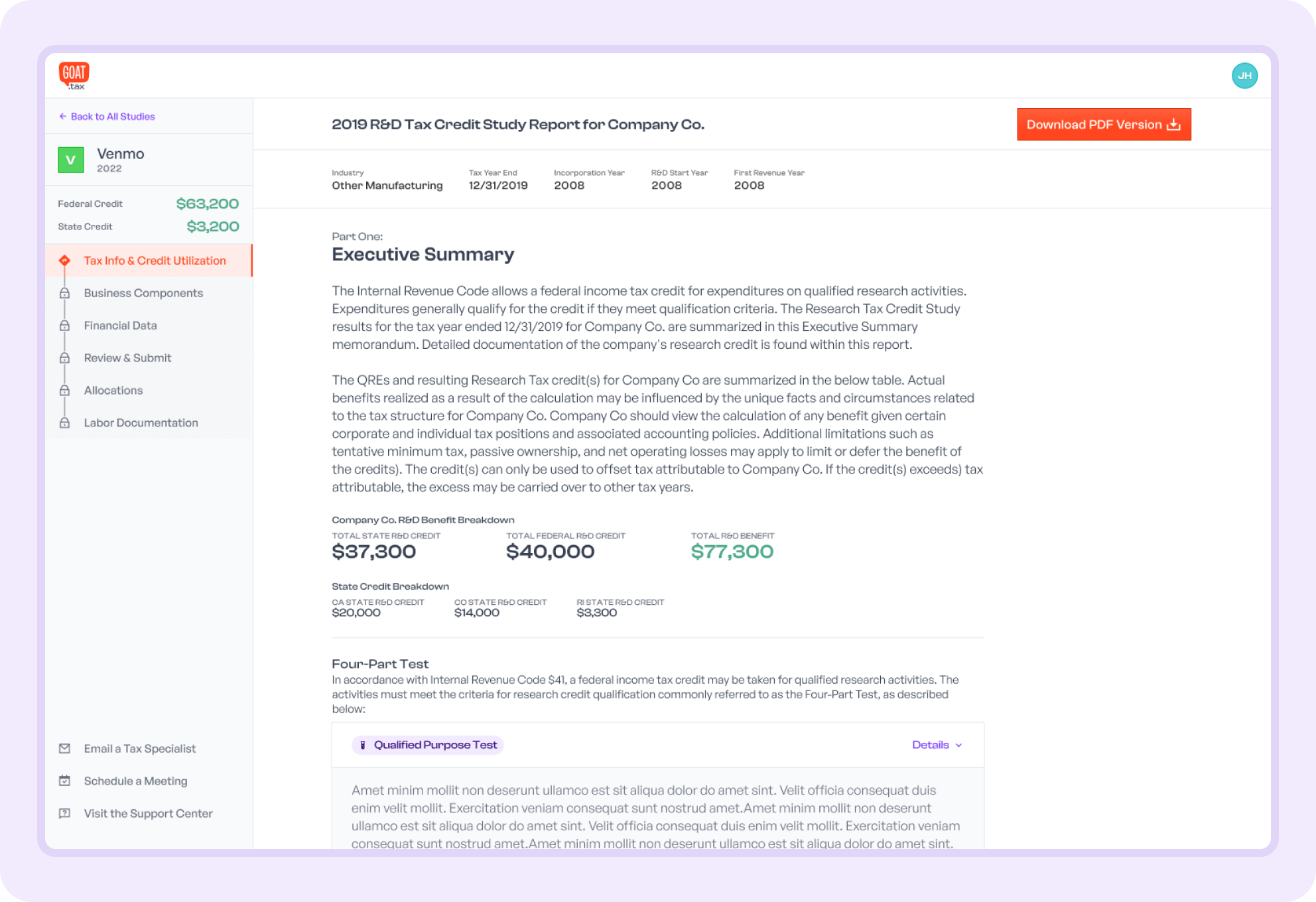Open the JH user avatar menu
The width and height of the screenshot is (1316, 902).
[x=1244, y=76]
